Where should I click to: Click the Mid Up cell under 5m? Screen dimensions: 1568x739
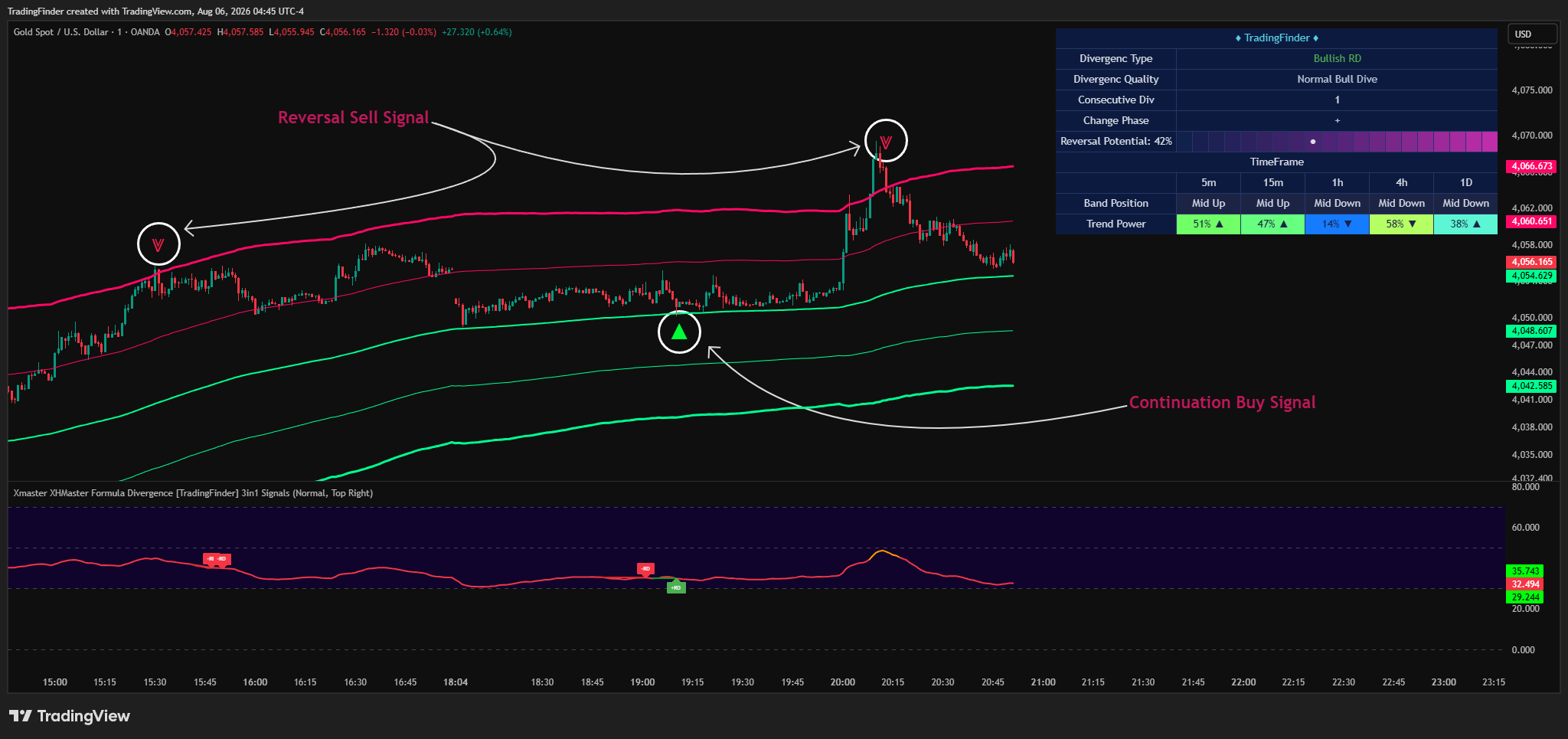click(x=1208, y=204)
